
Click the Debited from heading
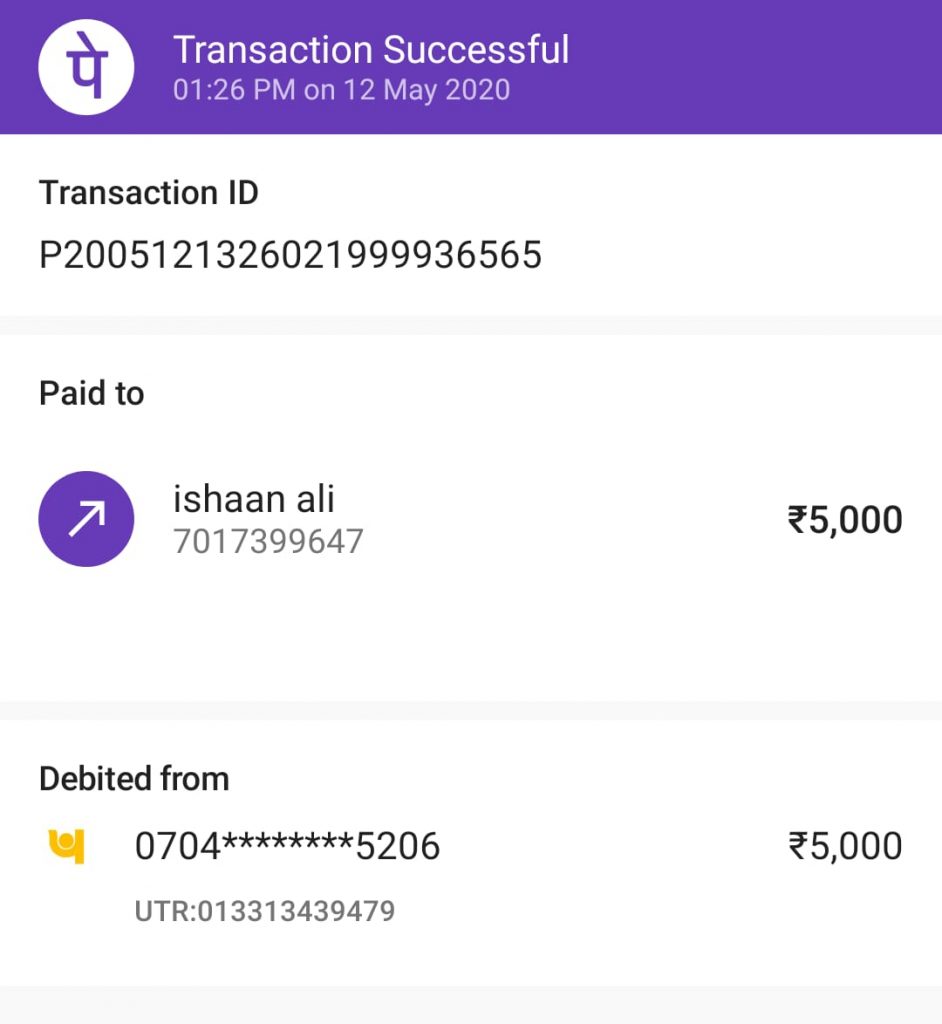134,778
